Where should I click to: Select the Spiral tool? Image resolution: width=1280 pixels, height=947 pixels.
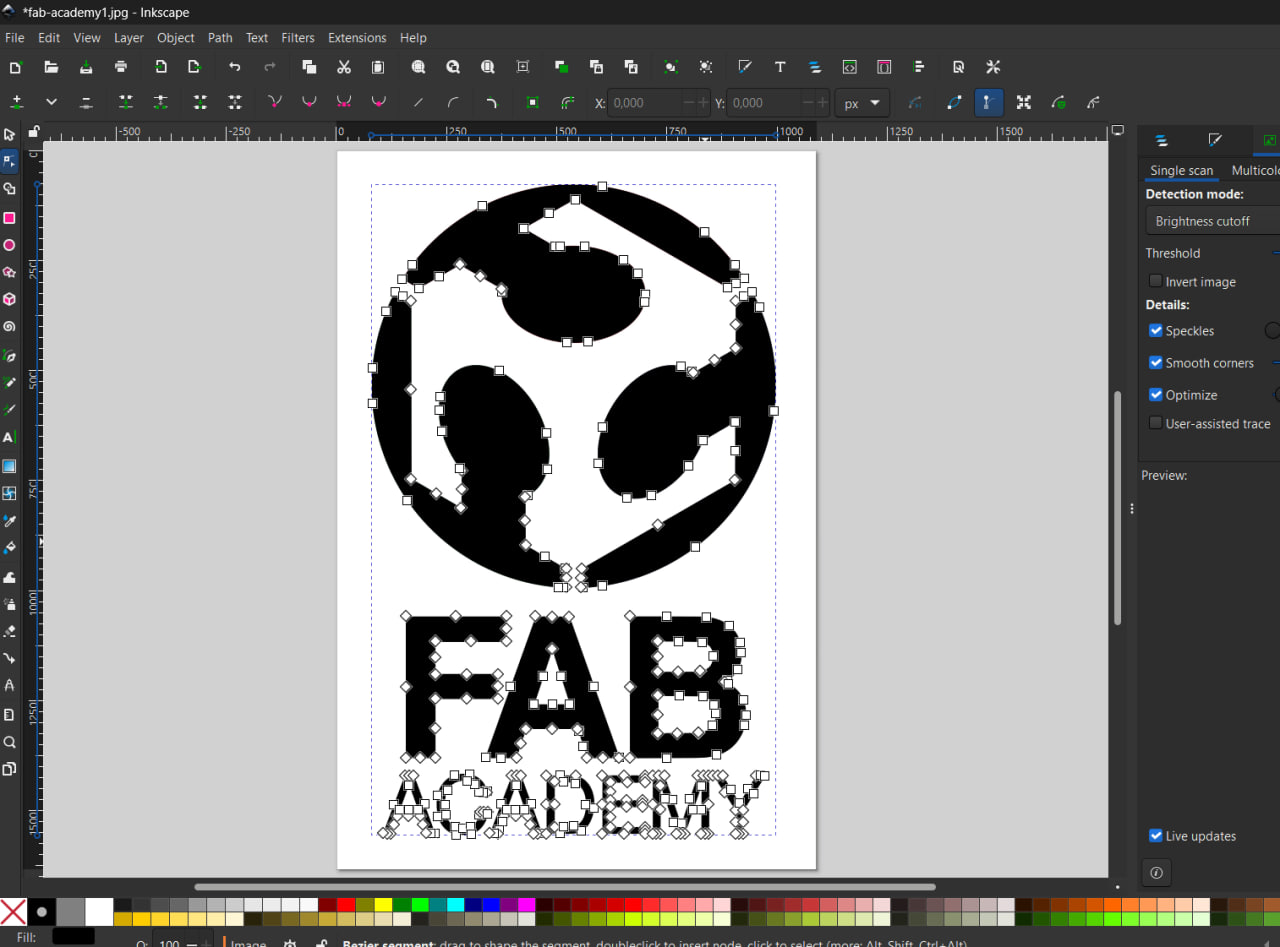click(9, 326)
